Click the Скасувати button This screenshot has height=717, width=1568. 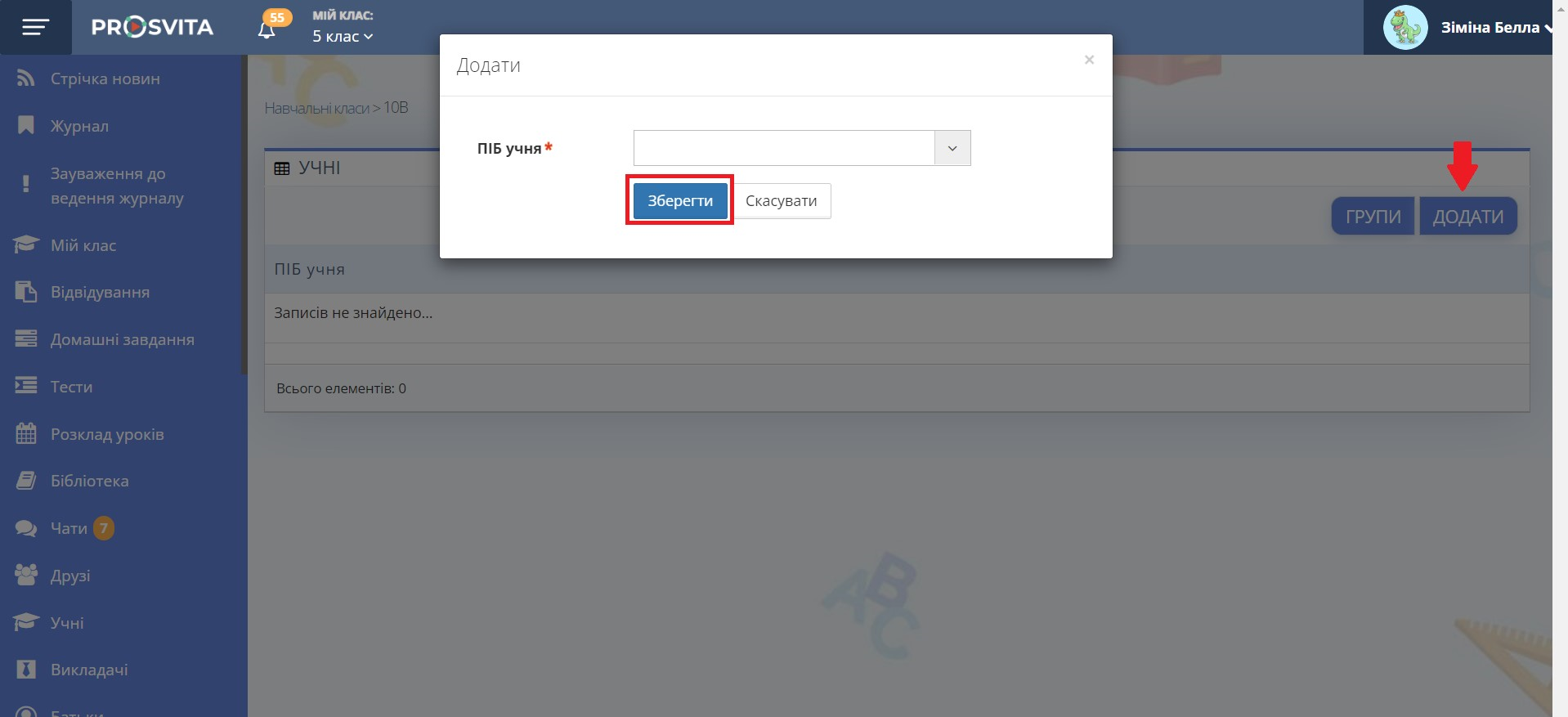(x=781, y=200)
